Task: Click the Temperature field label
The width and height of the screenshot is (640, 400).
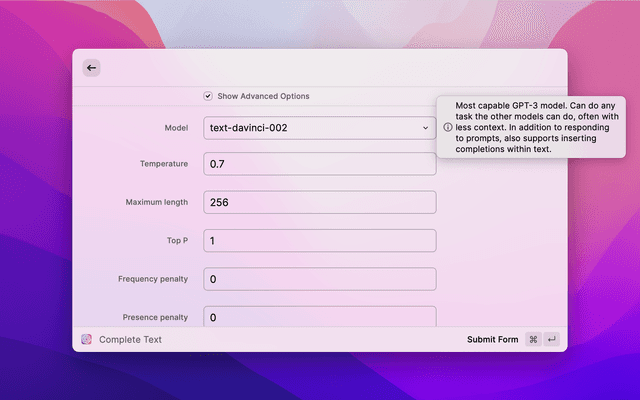Action: click(164, 163)
